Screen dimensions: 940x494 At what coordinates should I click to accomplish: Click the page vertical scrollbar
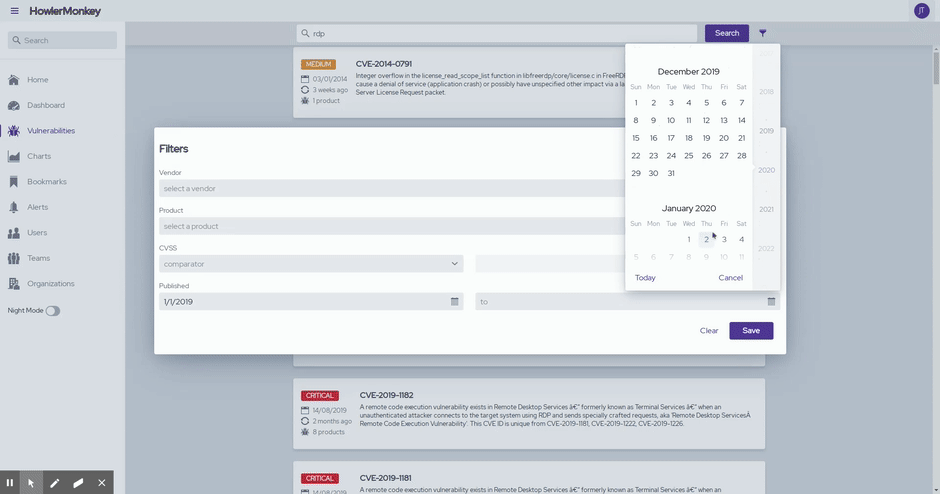pos(936,66)
